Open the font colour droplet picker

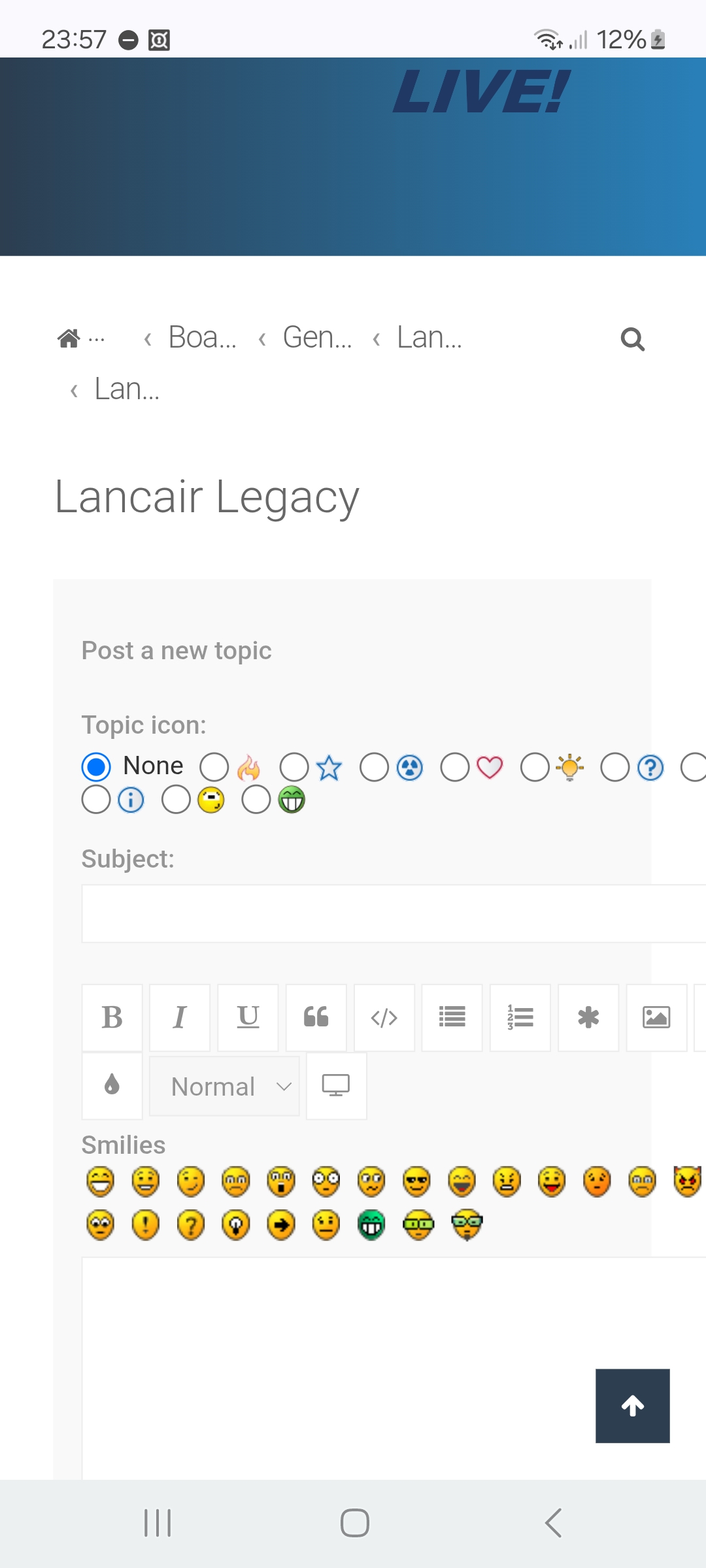pos(112,1085)
